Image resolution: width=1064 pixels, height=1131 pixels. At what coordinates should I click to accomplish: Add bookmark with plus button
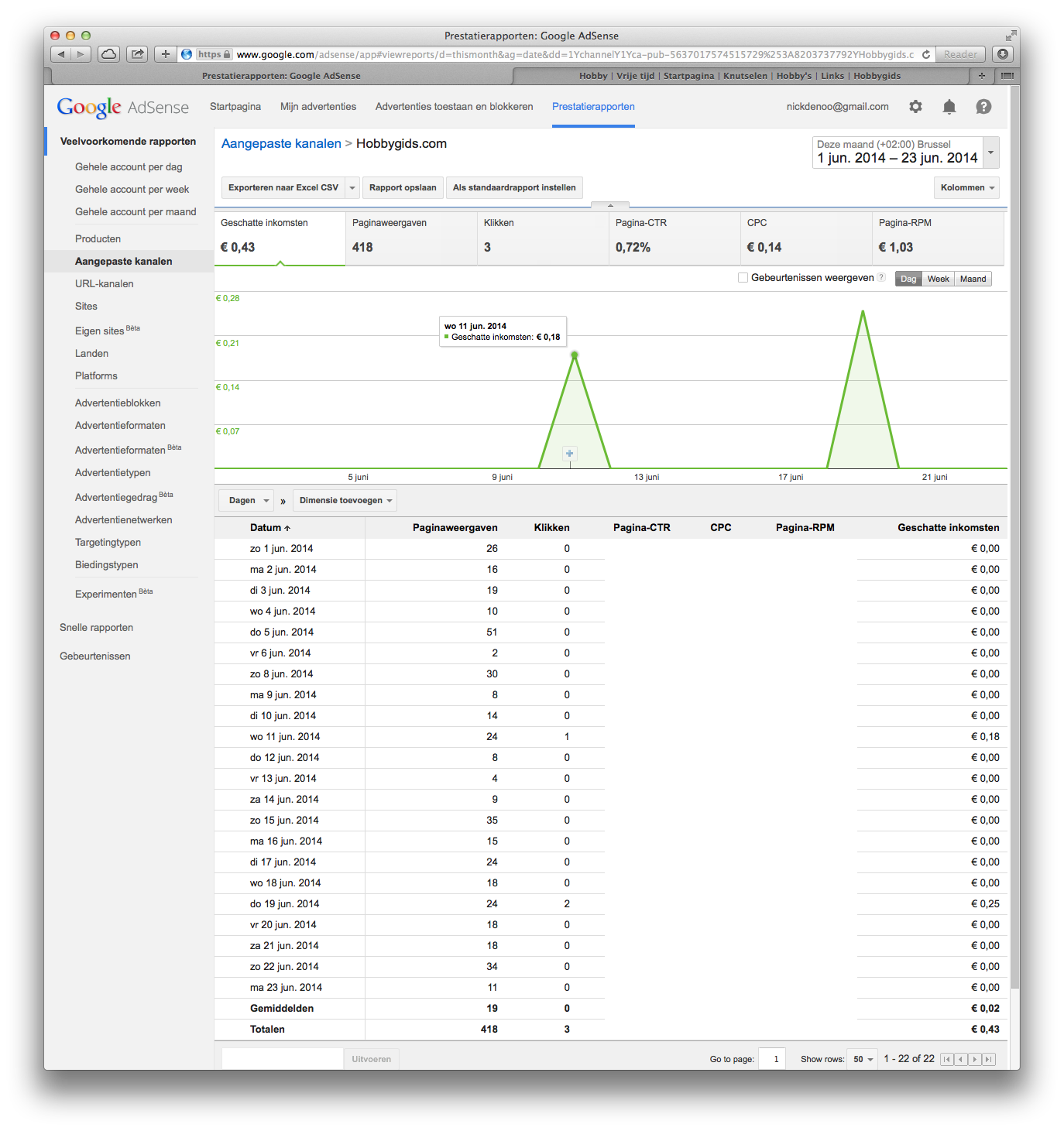click(x=165, y=54)
